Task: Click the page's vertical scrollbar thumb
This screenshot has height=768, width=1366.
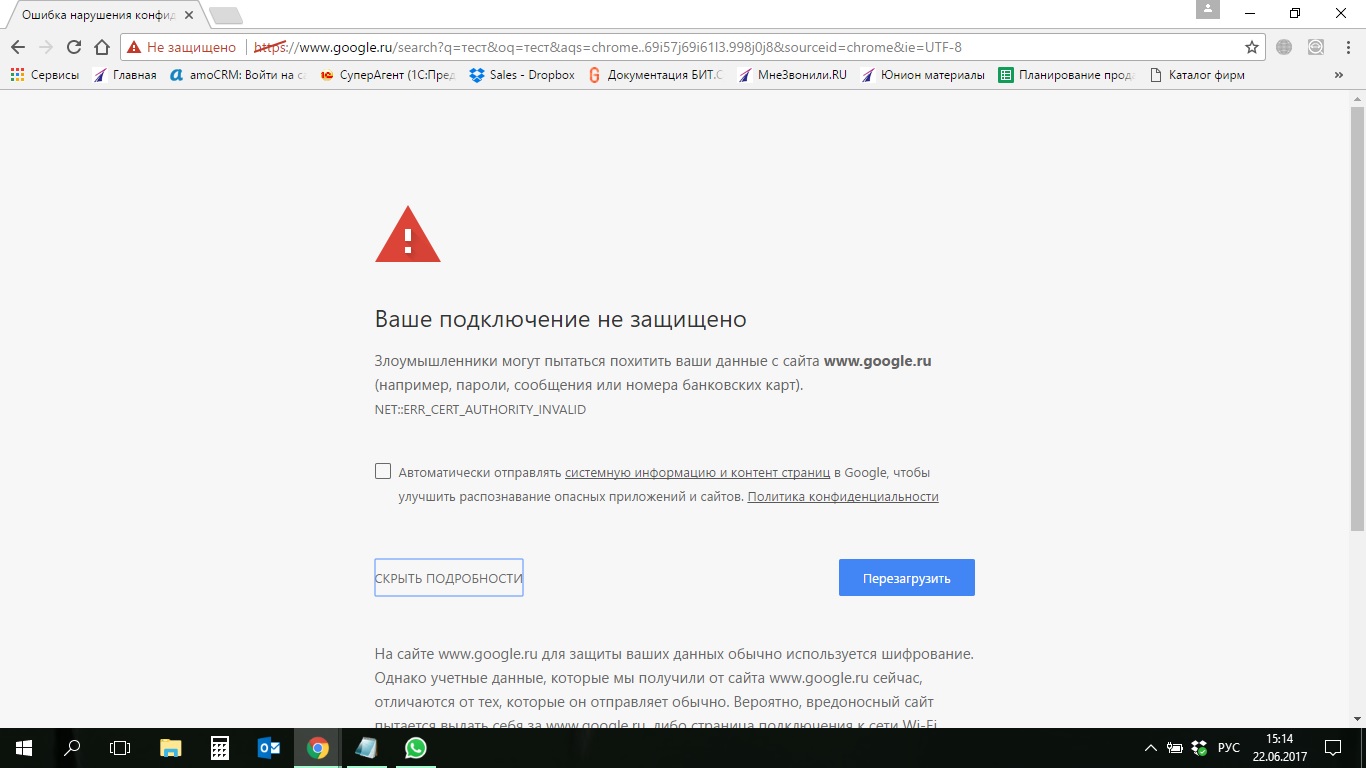Action: tap(1357, 318)
